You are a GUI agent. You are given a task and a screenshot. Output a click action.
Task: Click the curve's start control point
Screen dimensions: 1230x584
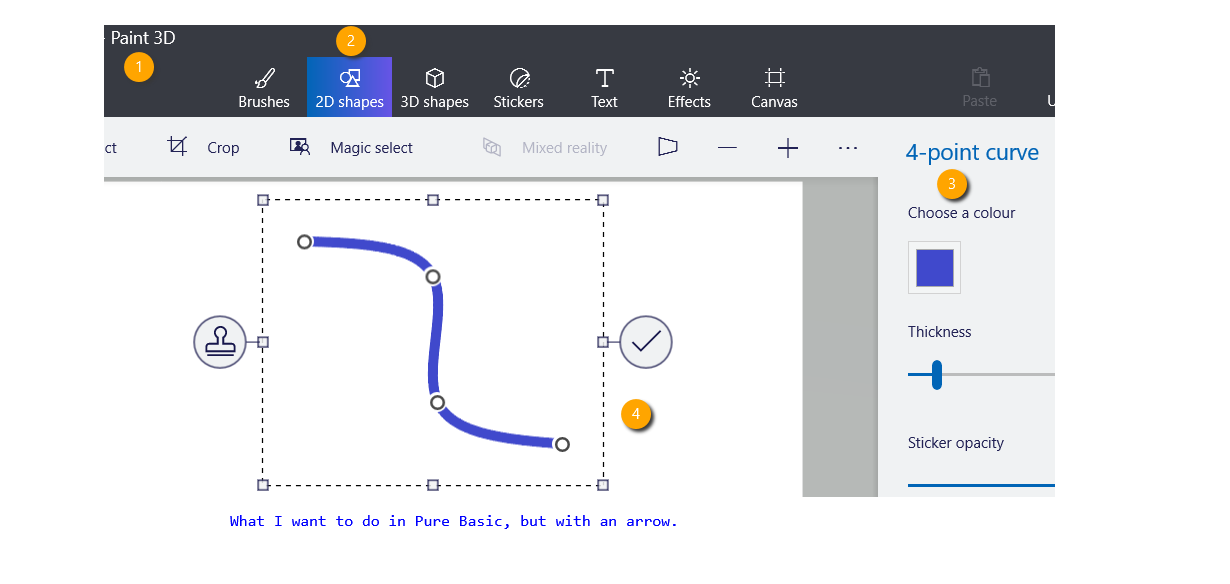coord(305,241)
